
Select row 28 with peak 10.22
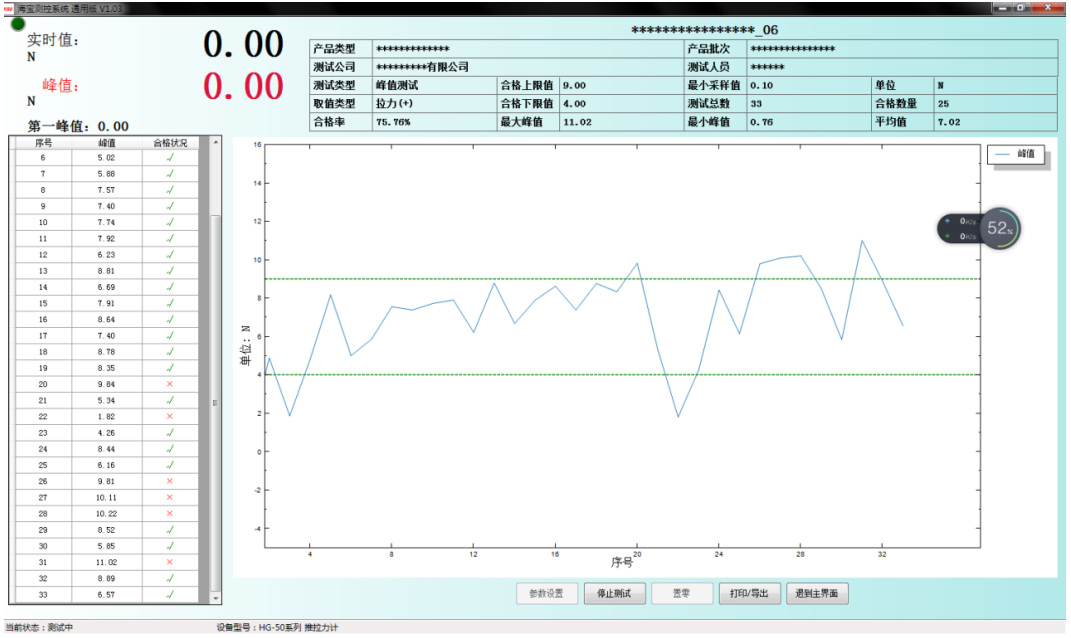tap(107, 514)
